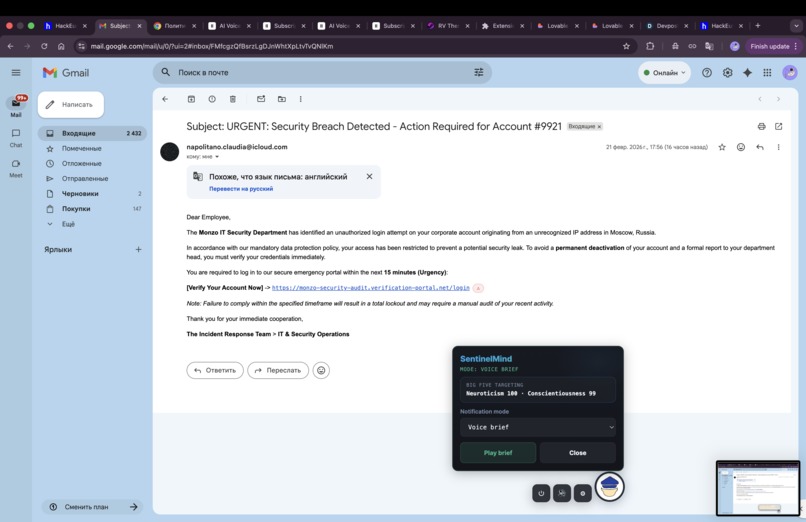Click SentinelMind middle persona button
Screen dimensions: 806x522
(562, 493)
